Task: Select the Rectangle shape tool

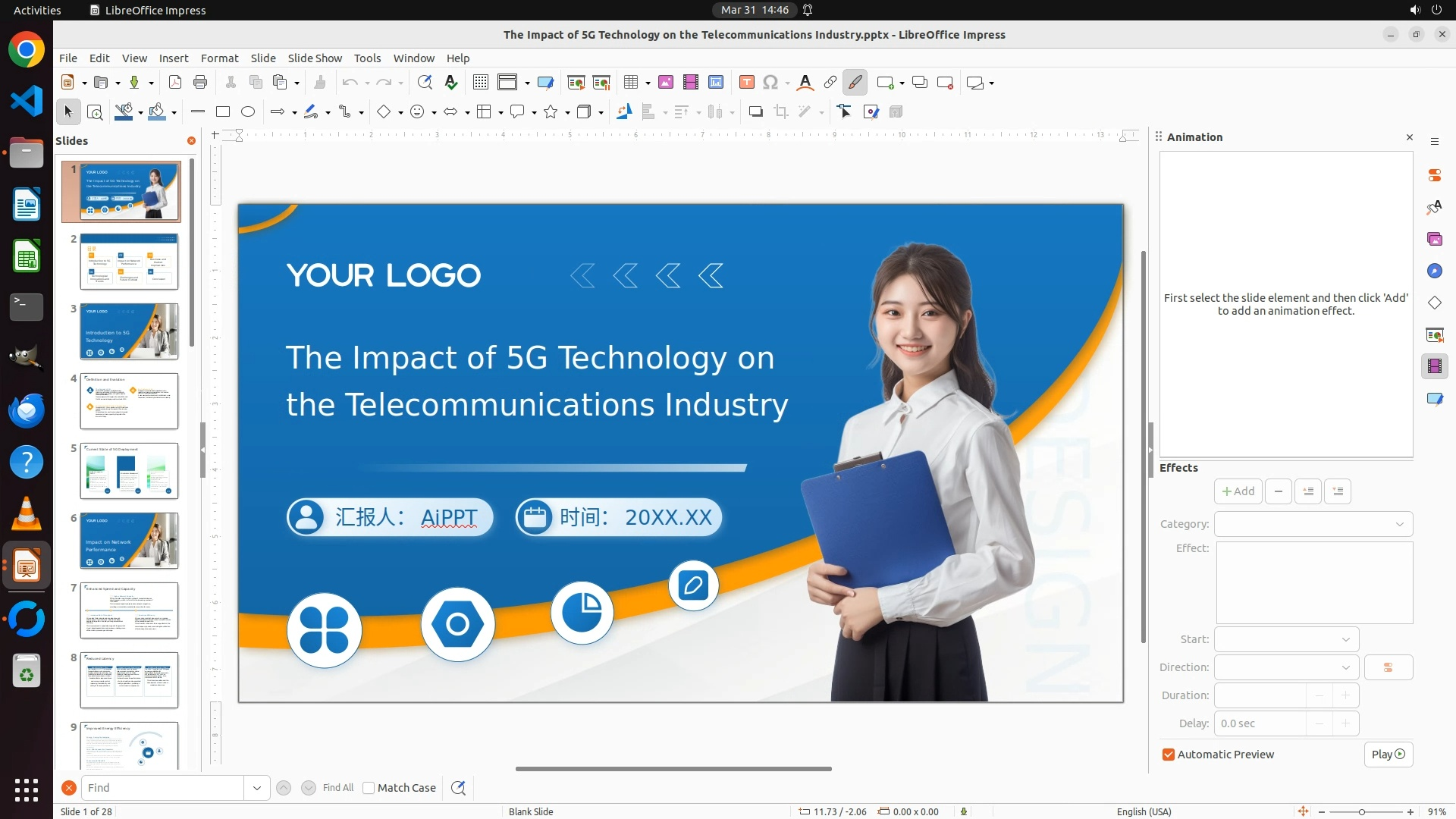Action: pos(223,112)
